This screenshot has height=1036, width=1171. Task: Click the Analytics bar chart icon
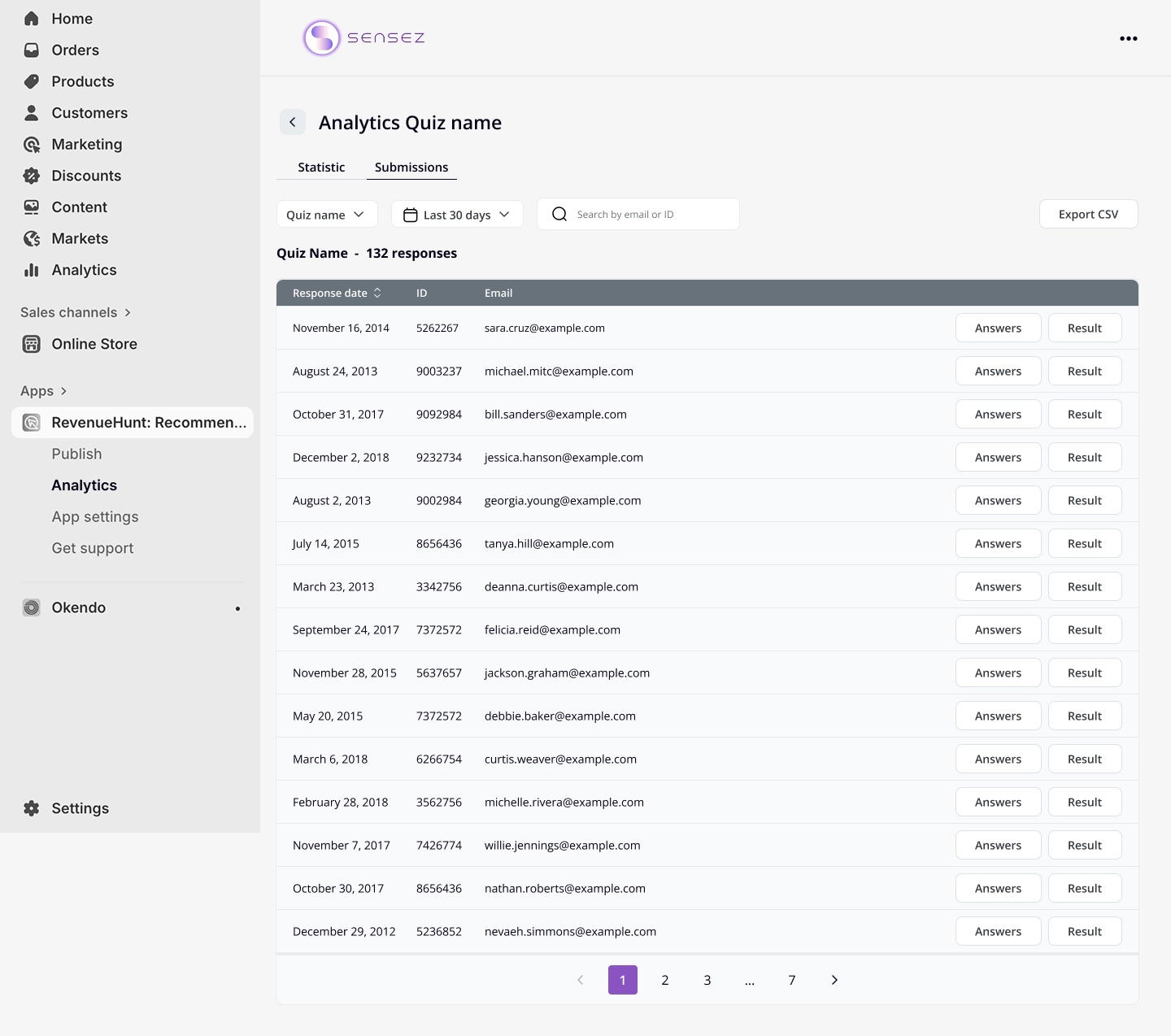tap(32, 270)
